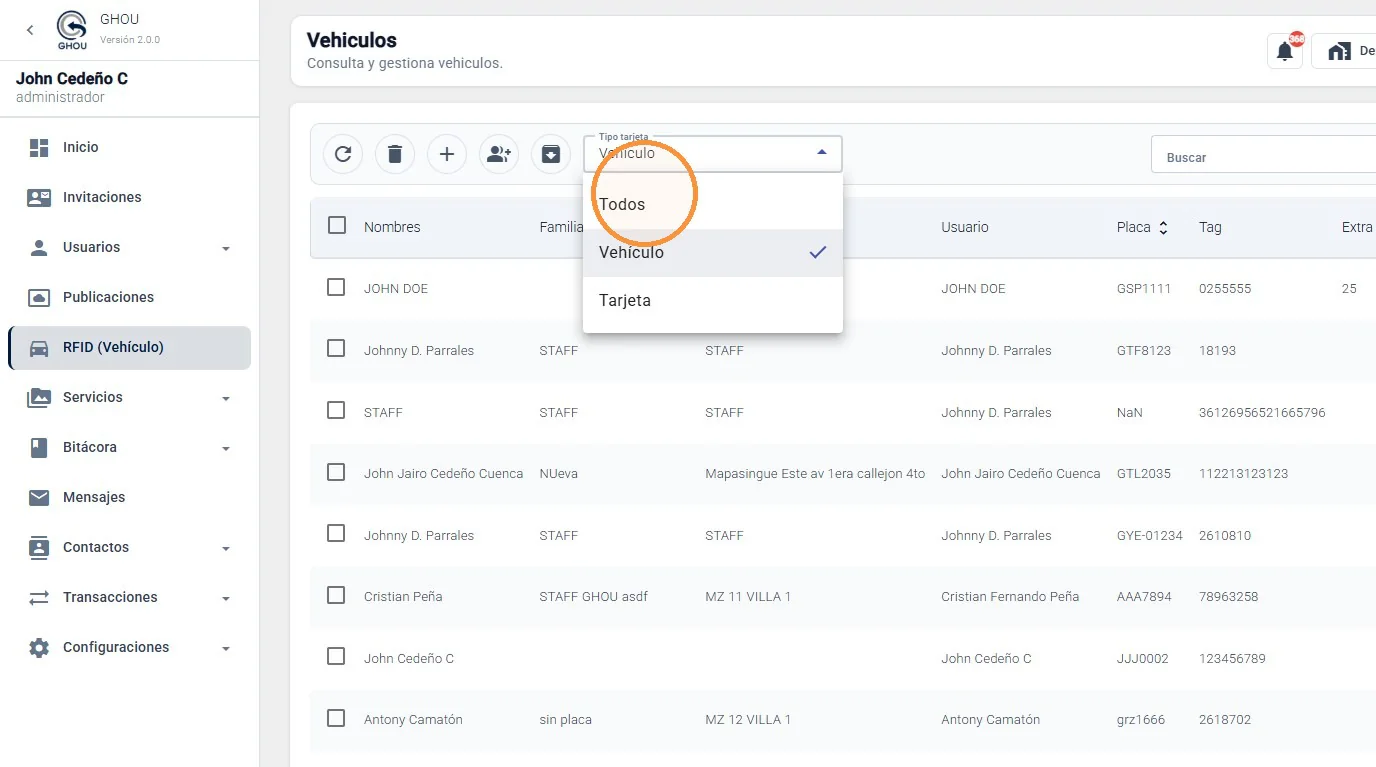Click the back arrow beside GHOU logo
Screen dimensions: 1376x767
coord(30,30)
